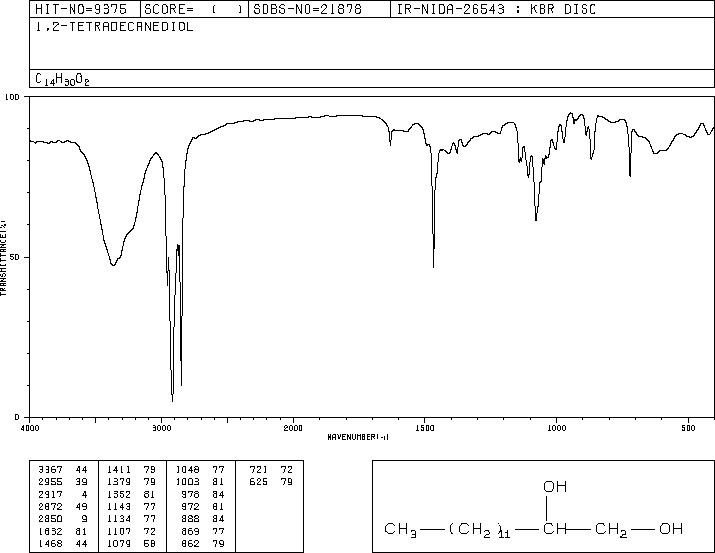Click the CH carbon bearing the upper OH
715x553 pixels.
[x=554, y=529]
